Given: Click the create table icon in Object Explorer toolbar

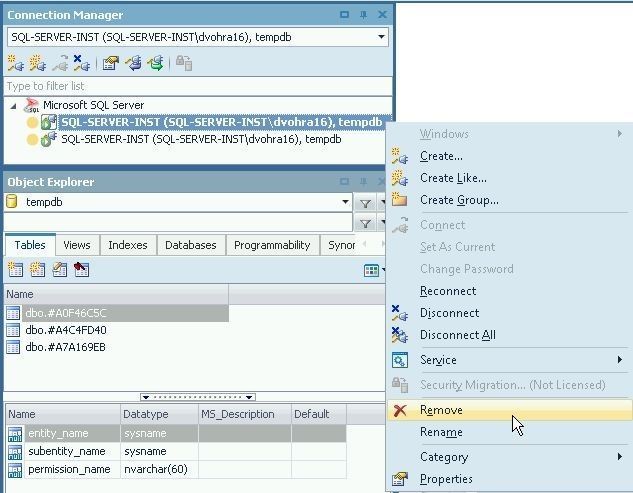Looking at the screenshot, I should click(x=15, y=270).
